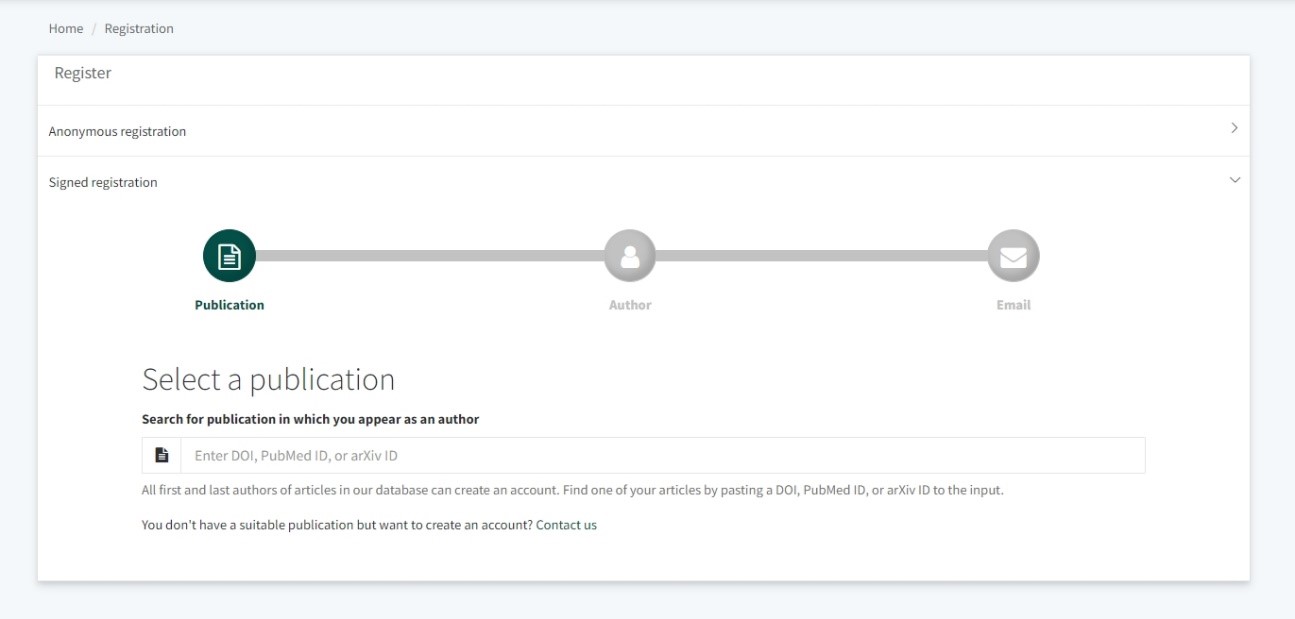The image size is (1295, 619).
Task: Click the "Search for publication" field label
Action: click(310, 420)
